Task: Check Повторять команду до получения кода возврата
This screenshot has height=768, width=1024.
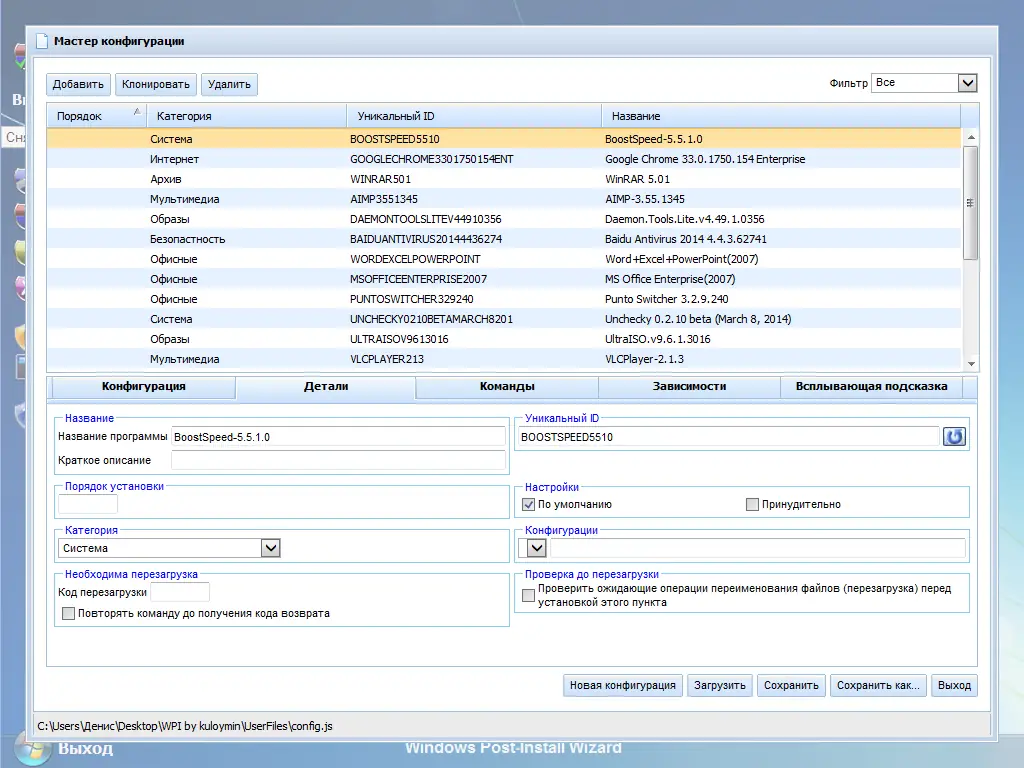Action: click(x=68, y=614)
